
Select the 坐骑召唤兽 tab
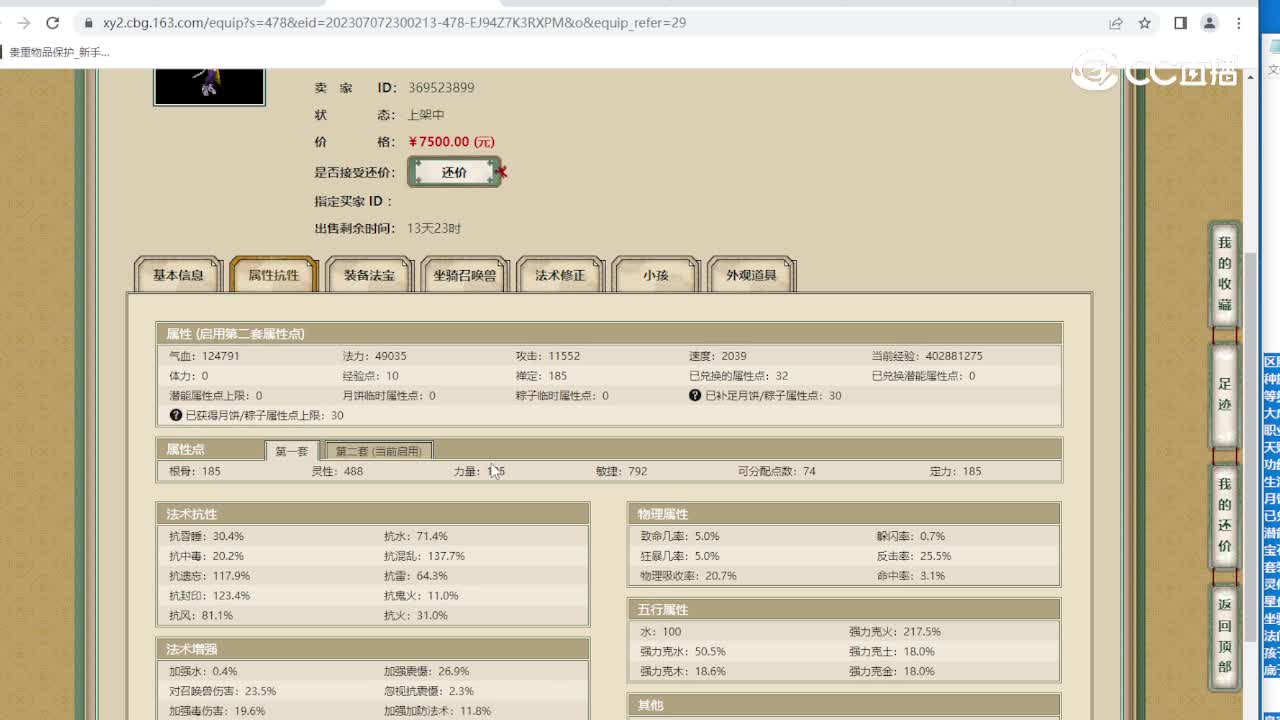[x=465, y=275]
